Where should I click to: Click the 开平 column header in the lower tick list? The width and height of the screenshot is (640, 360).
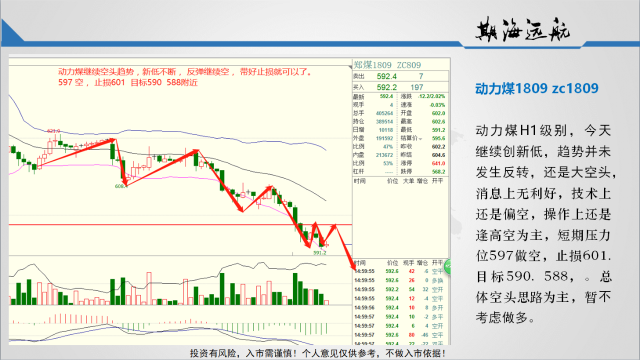[438, 263]
